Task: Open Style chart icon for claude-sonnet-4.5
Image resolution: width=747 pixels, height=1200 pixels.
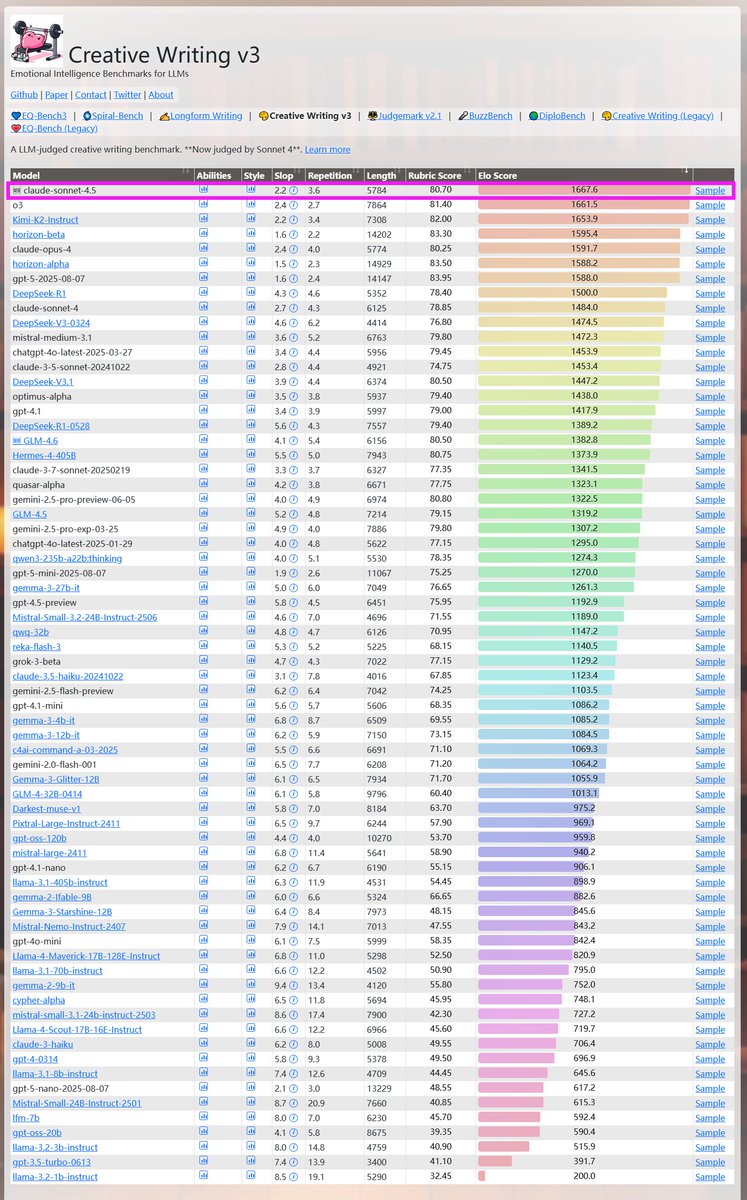Action: pyautogui.click(x=251, y=190)
